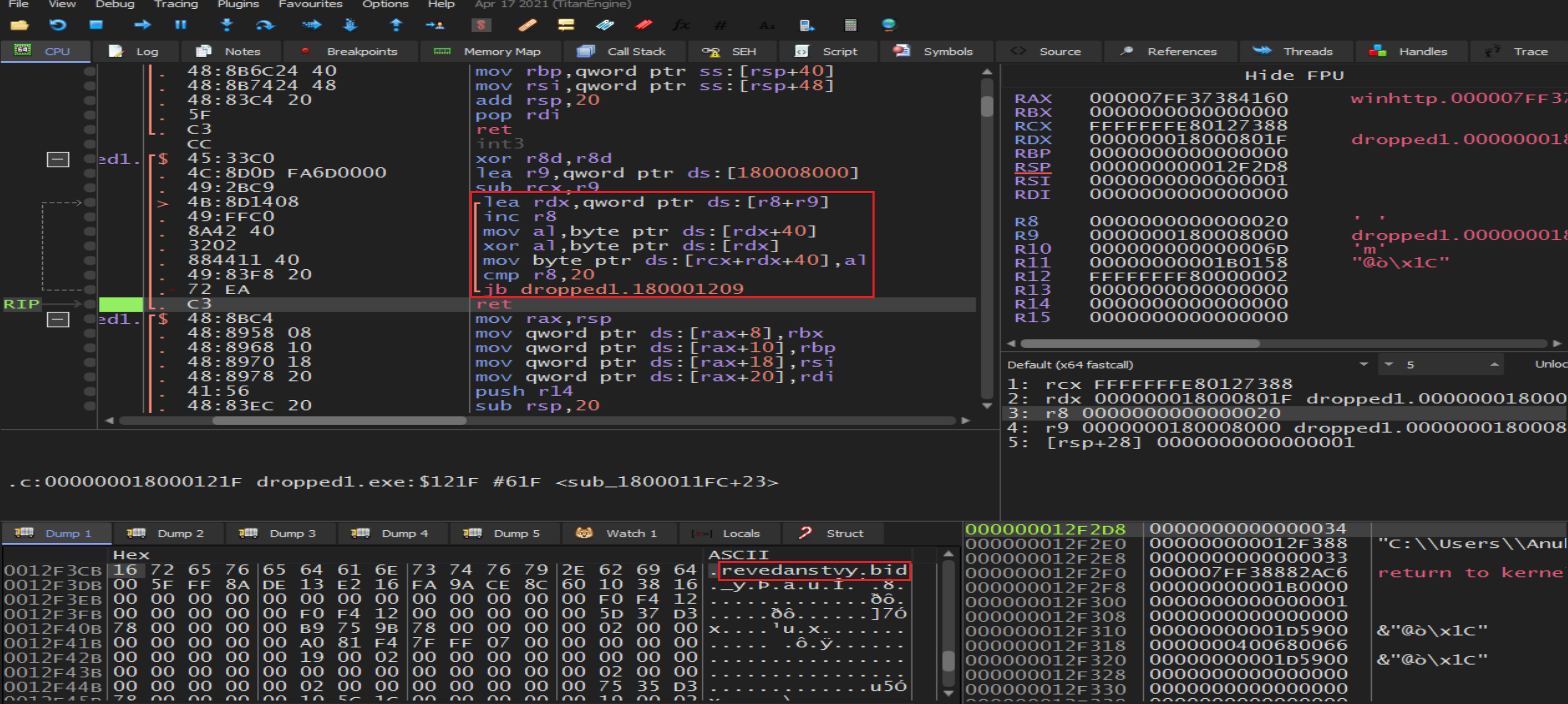Click the Pause execution icon
Viewport: 1568px width, 704px height.
tap(181, 25)
